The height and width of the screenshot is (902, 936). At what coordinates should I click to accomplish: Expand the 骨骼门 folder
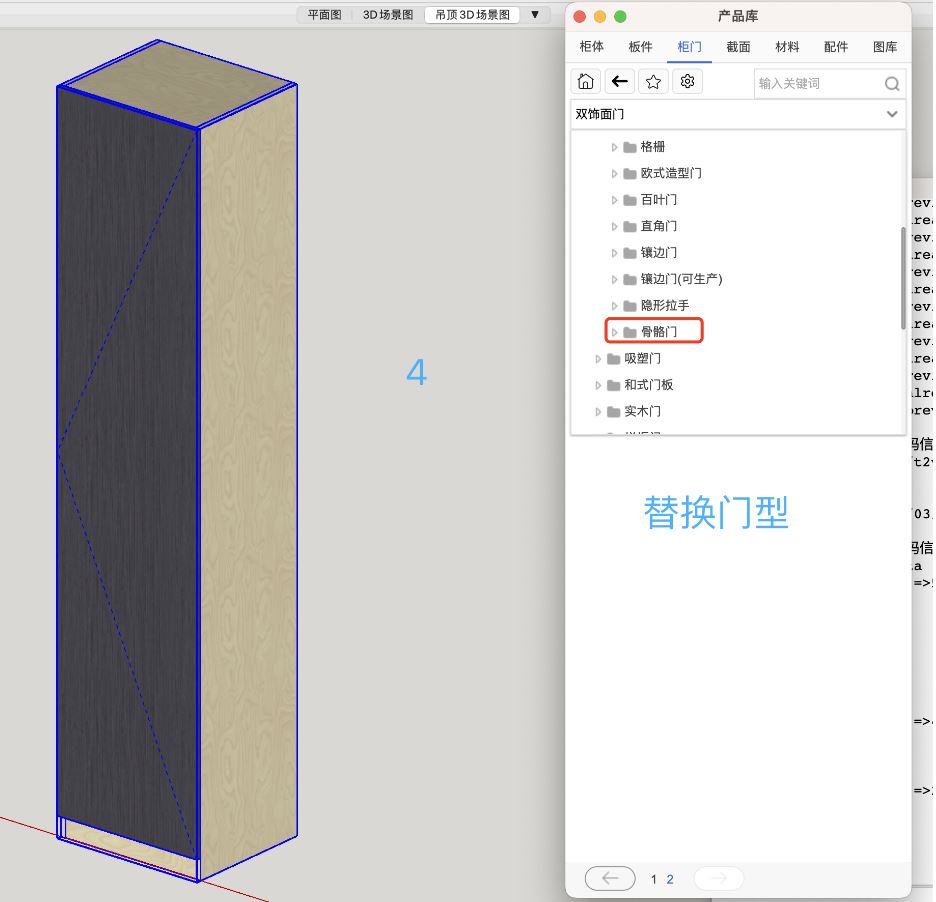(x=615, y=332)
